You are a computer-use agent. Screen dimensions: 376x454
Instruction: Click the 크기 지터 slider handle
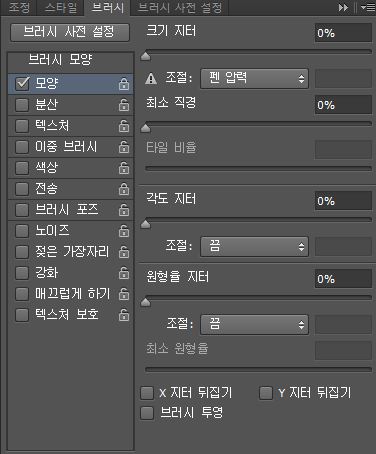pyautogui.click(x=145, y=57)
